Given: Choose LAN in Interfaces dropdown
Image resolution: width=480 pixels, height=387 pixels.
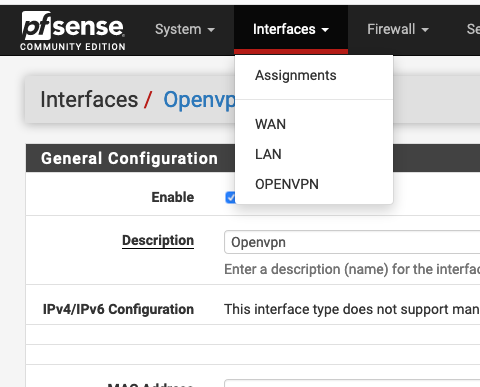Looking at the screenshot, I should tap(268, 154).
